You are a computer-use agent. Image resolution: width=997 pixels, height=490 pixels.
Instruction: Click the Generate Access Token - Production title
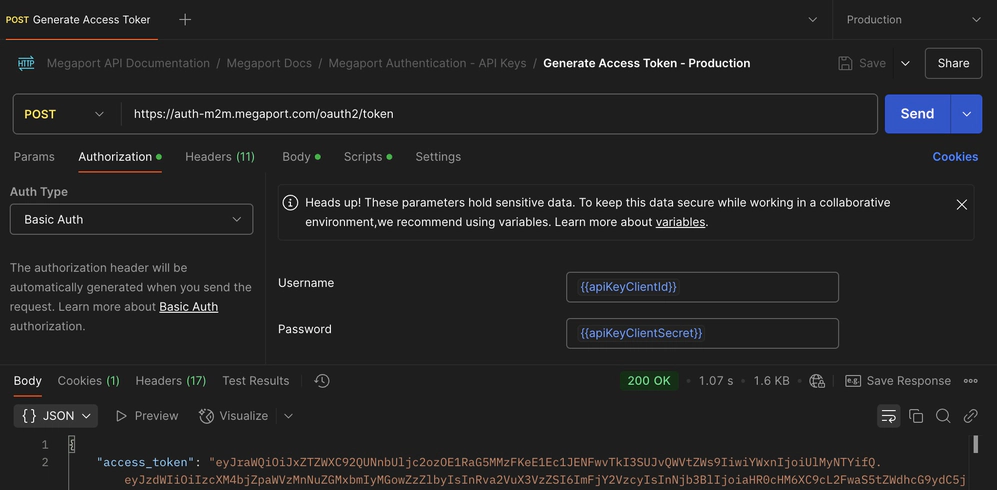[647, 64]
